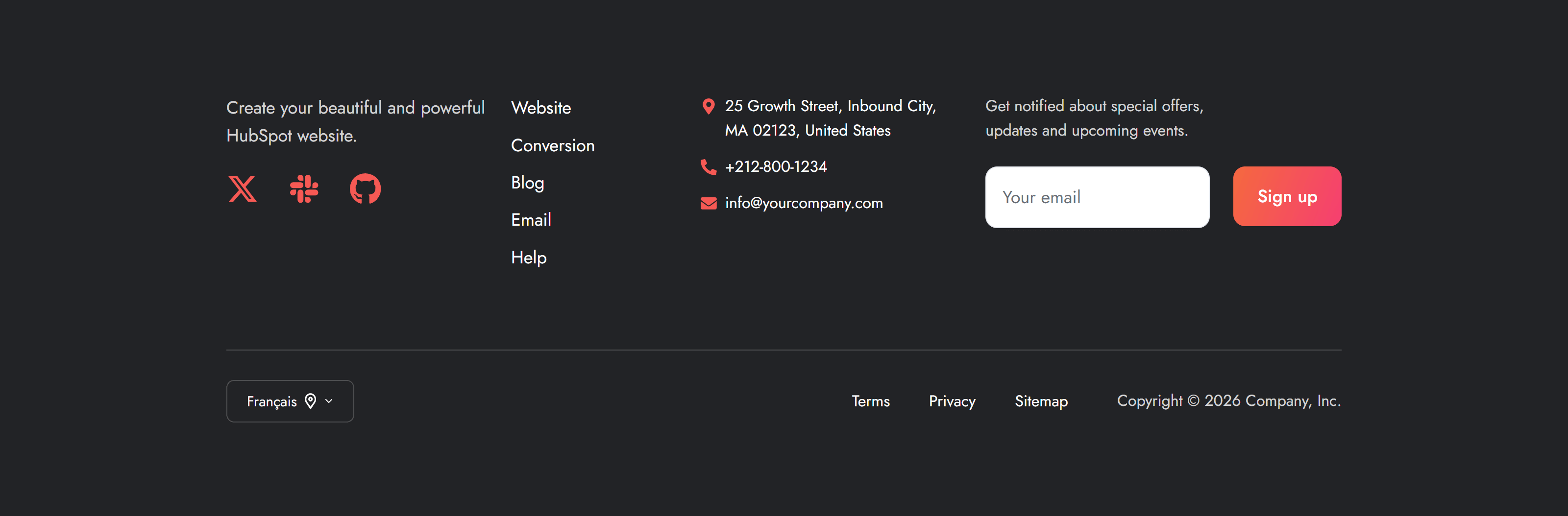The width and height of the screenshot is (1568, 516).
Task: Navigate to the Blog link
Action: coord(527,183)
